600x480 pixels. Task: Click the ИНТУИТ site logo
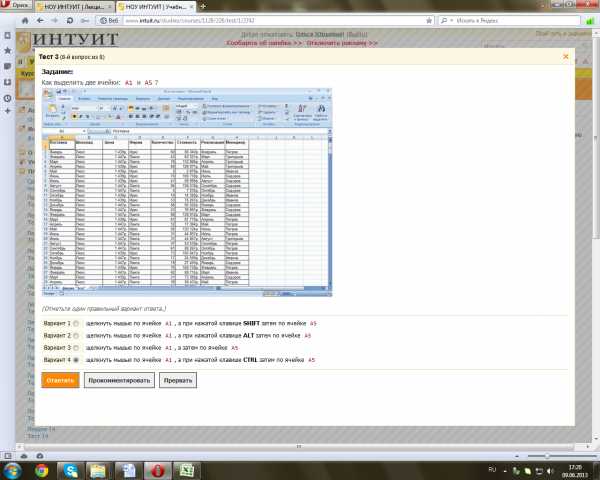pos(69,40)
